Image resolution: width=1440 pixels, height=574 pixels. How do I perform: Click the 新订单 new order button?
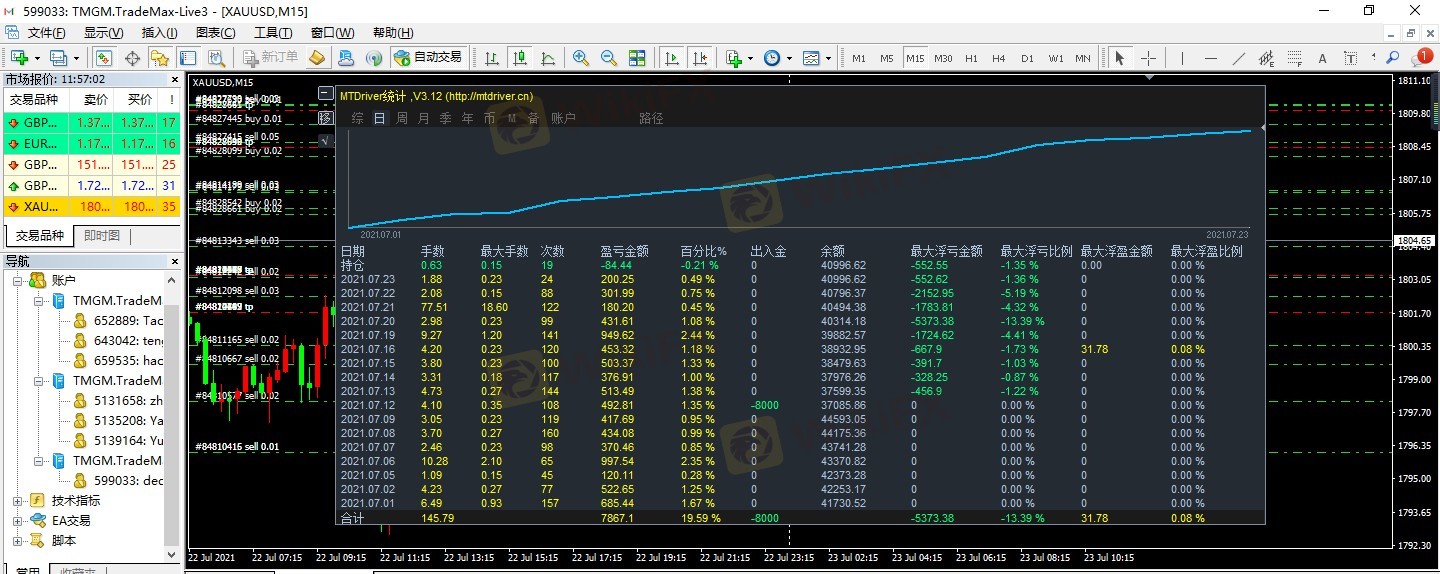pos(270,58)
